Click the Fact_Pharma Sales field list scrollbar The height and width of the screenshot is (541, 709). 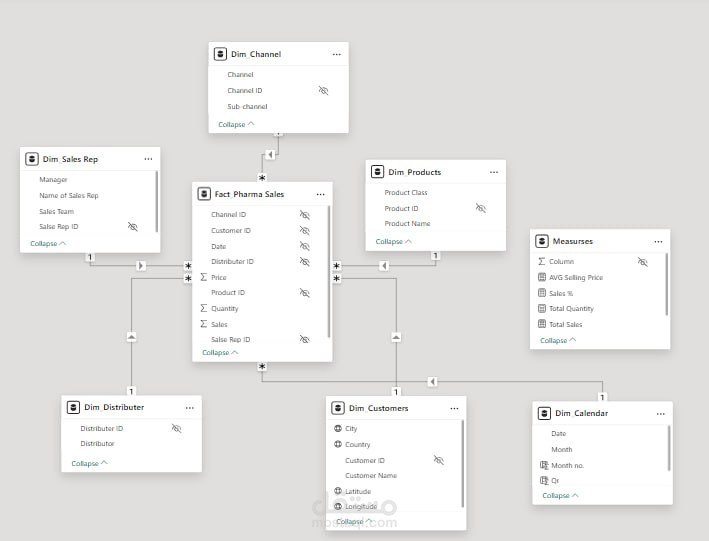coord(329,260)
